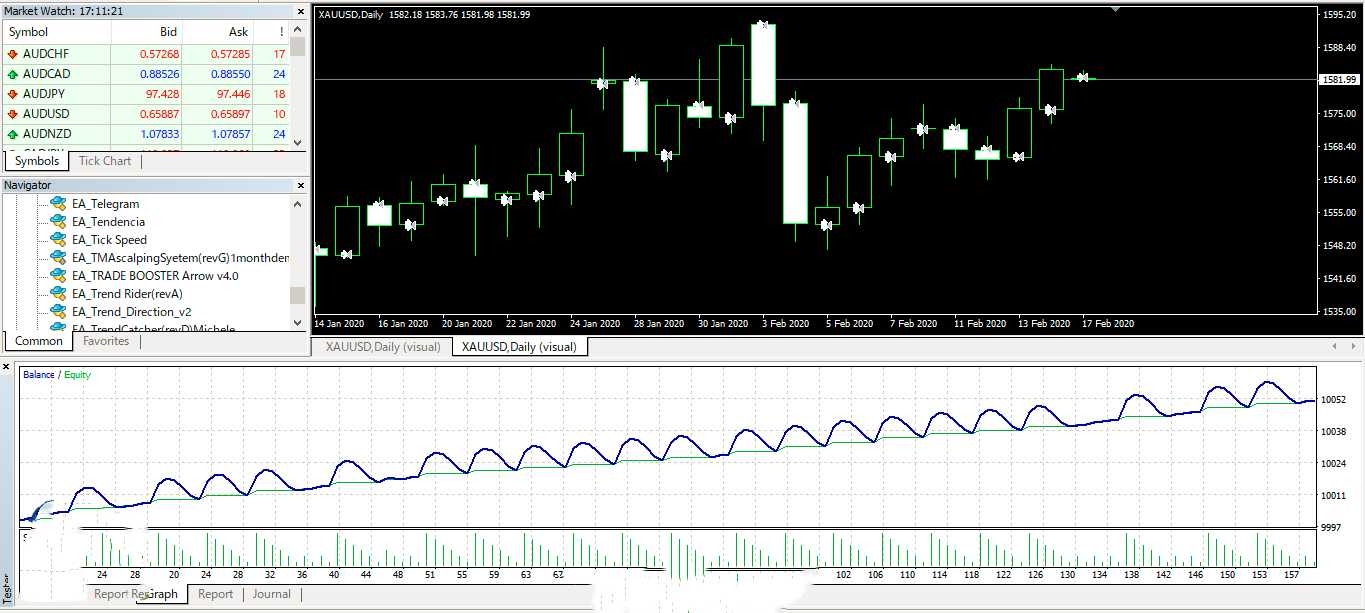Click the up arrow icon beside AUDNZD
The width and height of the screenshot is (1365, 613).
pyautogui.click(x=13, y=134)
